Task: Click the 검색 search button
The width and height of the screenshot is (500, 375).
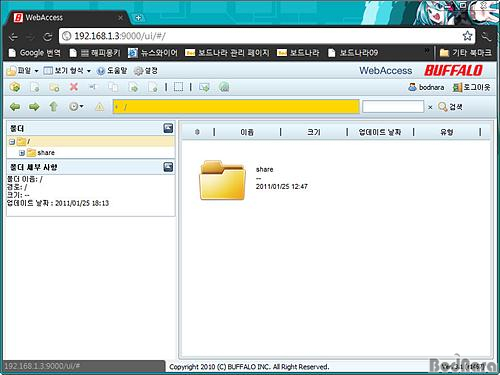Action: pyautogui.click(x=450, y=107)
